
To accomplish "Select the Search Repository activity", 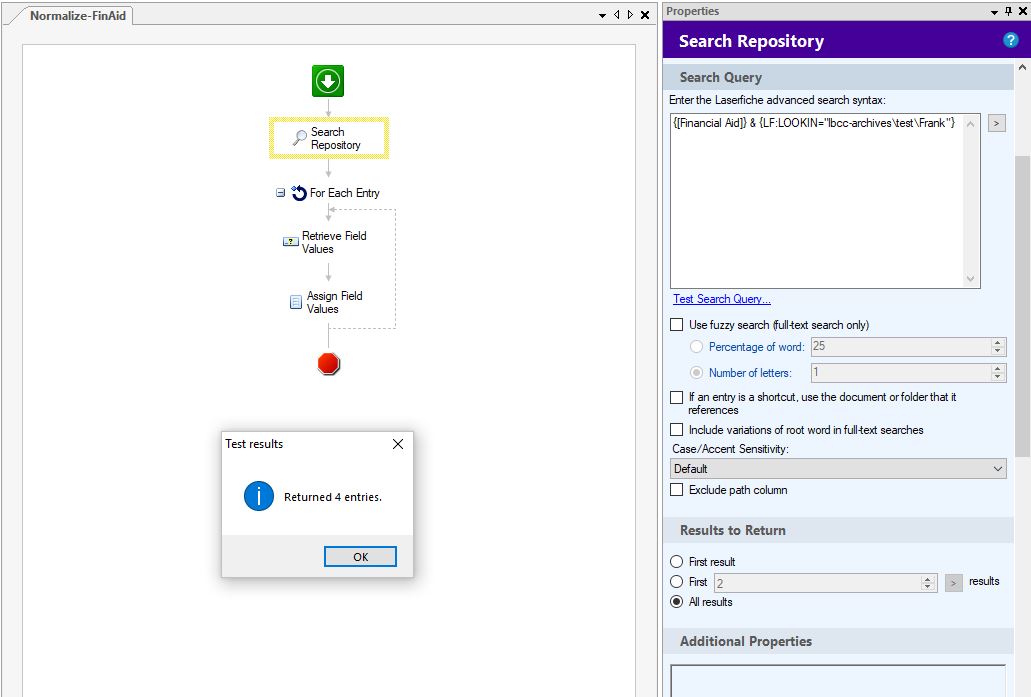I will [328, 138].
